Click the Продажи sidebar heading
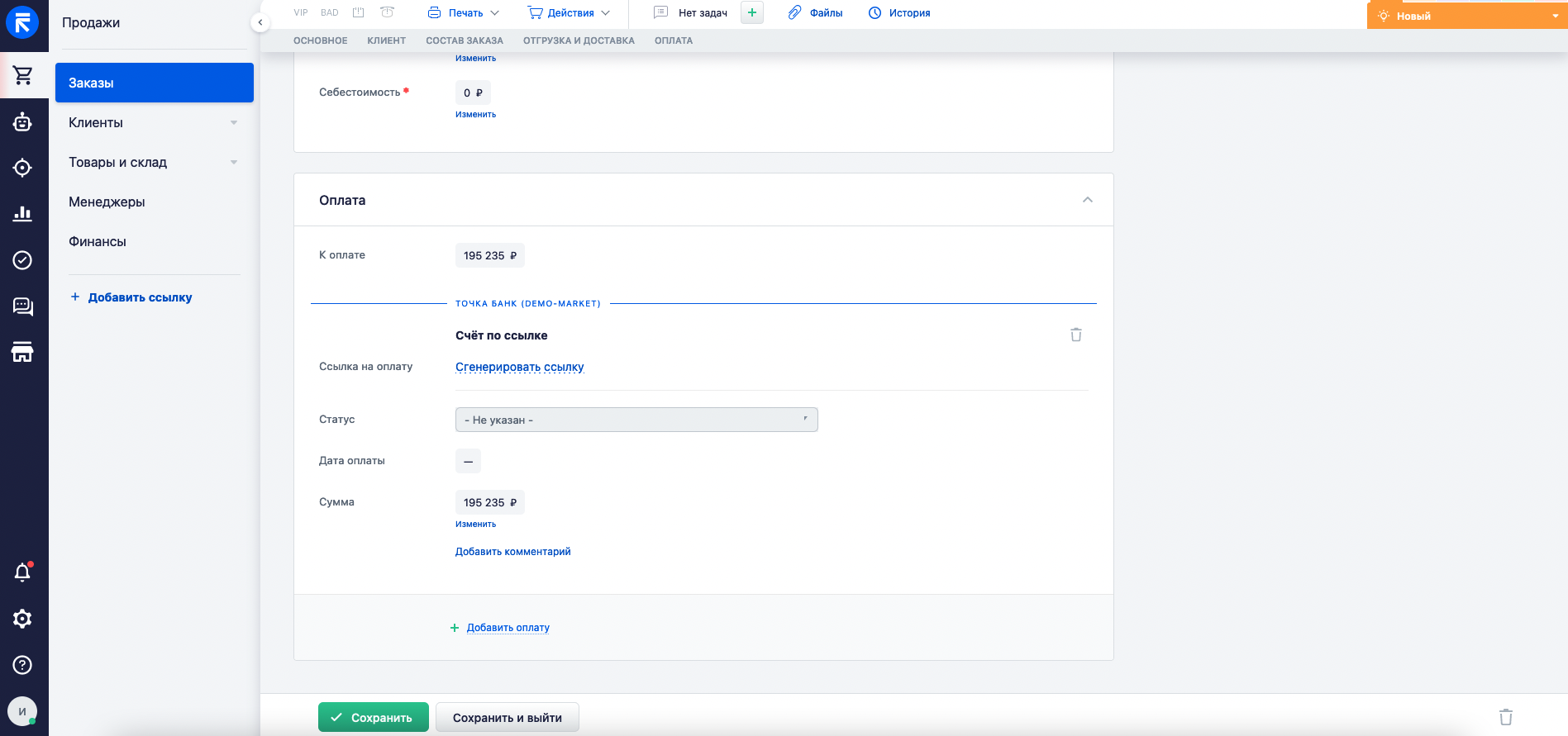Screen dimensions: 1568x736 [91, 22]
